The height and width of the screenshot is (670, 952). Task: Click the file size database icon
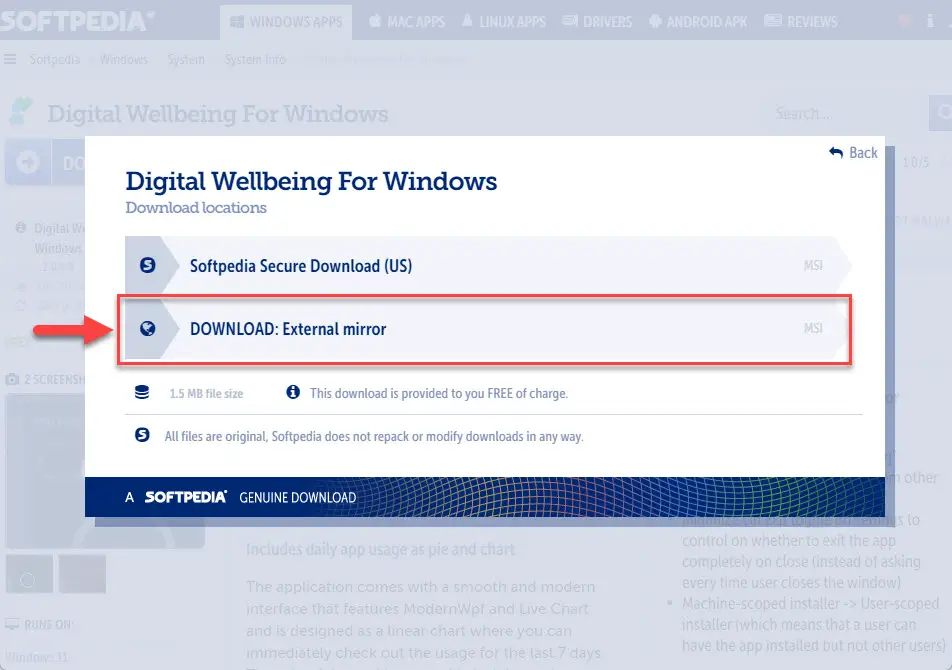(x=142, y=393)
